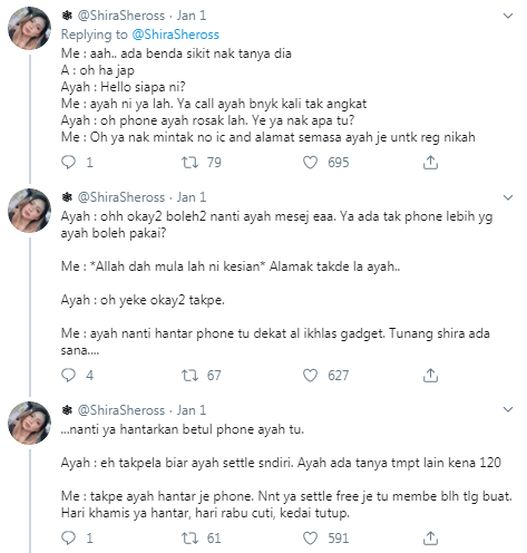Reply to the last tweet with 1 comment

pyautogui.click(x=68, y=538)
